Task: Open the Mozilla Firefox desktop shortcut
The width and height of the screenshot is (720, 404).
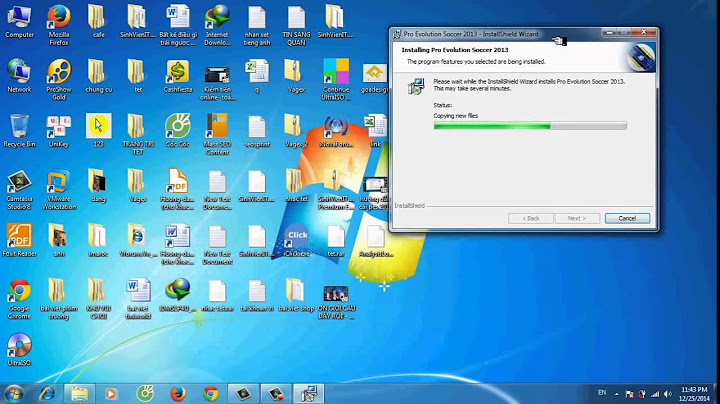Action: pyautogui.click(x=59, y=25)
